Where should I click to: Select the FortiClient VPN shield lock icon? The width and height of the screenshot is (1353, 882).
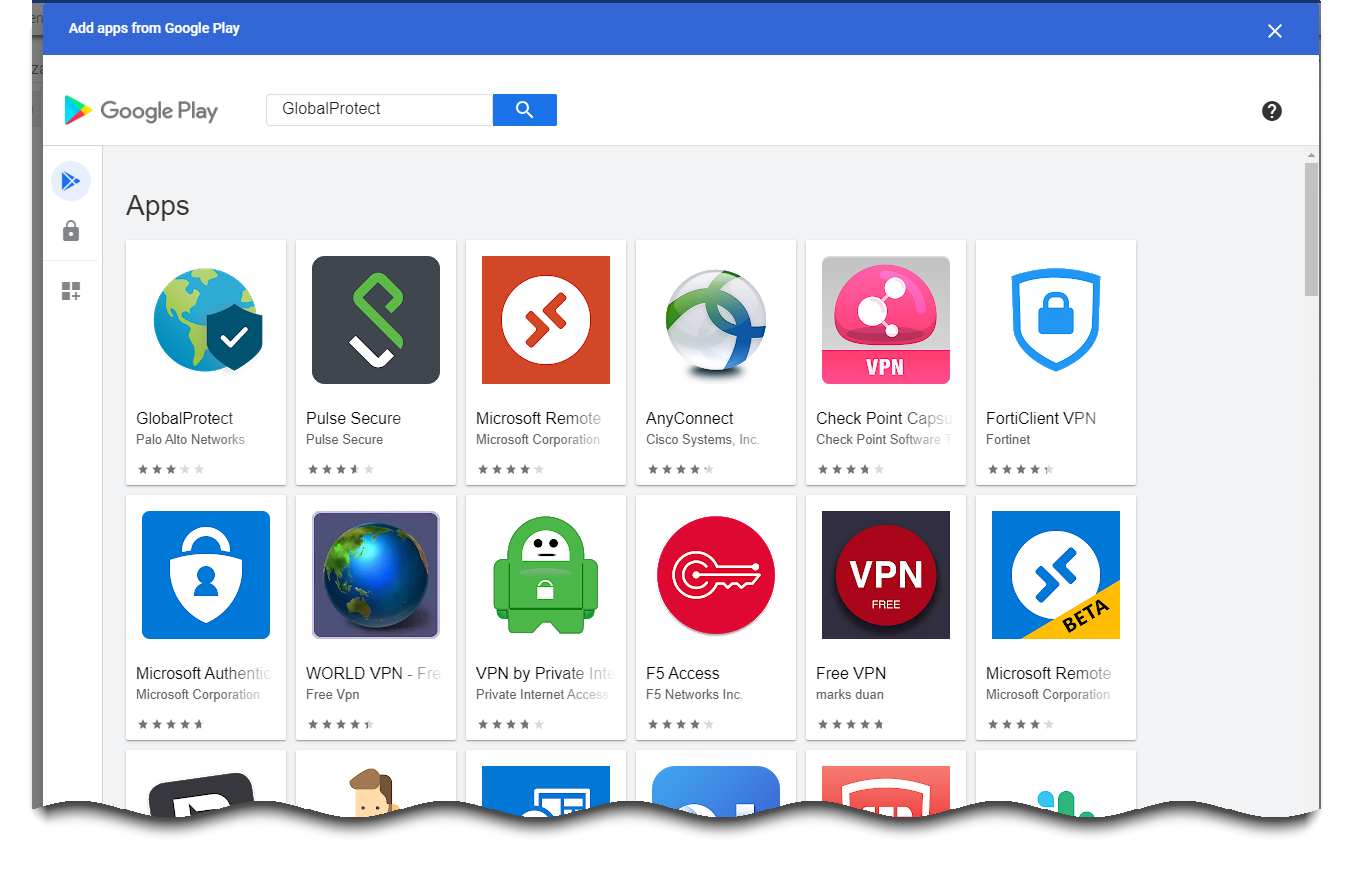[x=1056, y=320]
